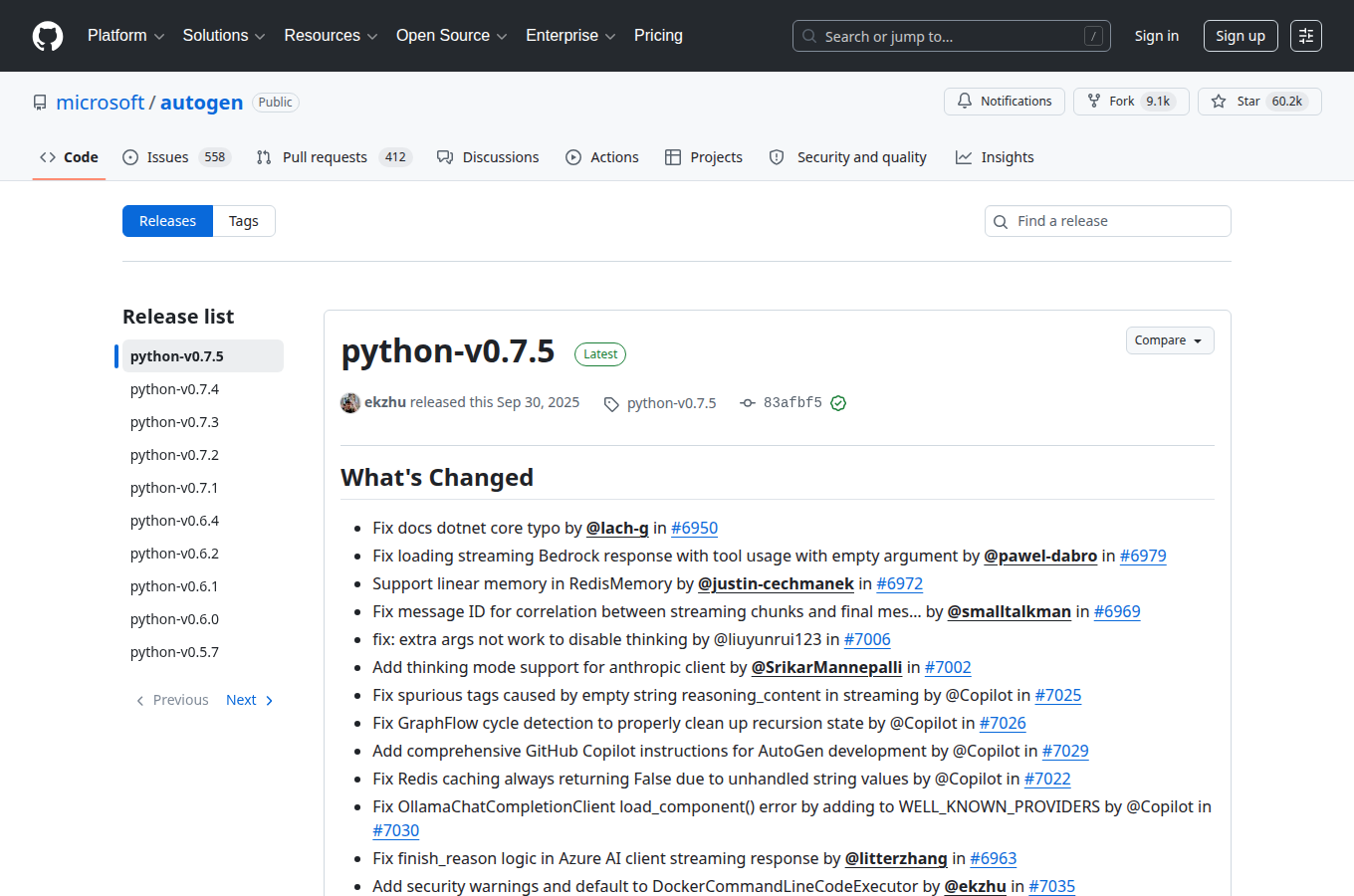Open pull request #6950
1354x896 pixels.
click(694, 529)
